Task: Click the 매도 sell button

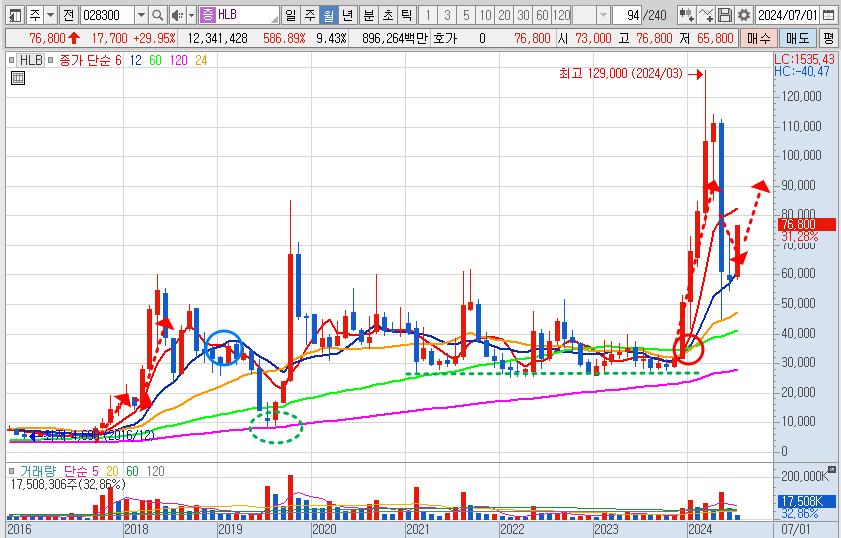Action: (x=798, y=39)
